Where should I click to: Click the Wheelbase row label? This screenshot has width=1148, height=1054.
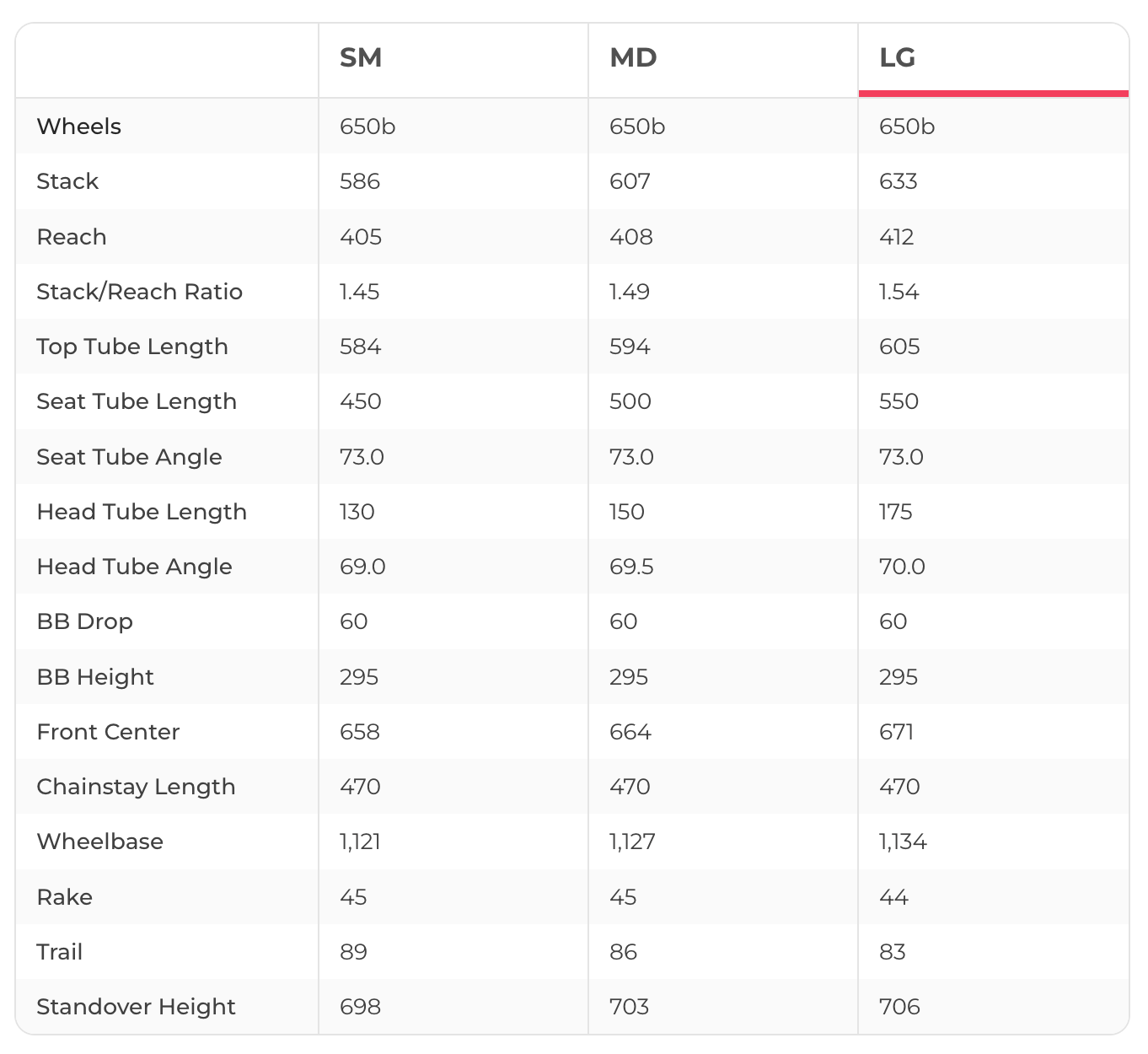(99, 842)
